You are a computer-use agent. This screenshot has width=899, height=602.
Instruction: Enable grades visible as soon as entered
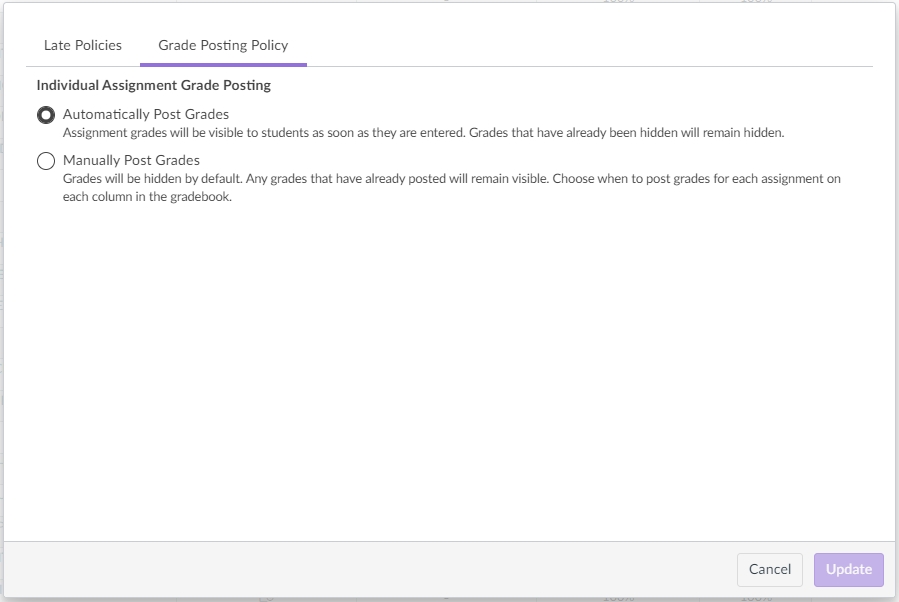point(46,115)
